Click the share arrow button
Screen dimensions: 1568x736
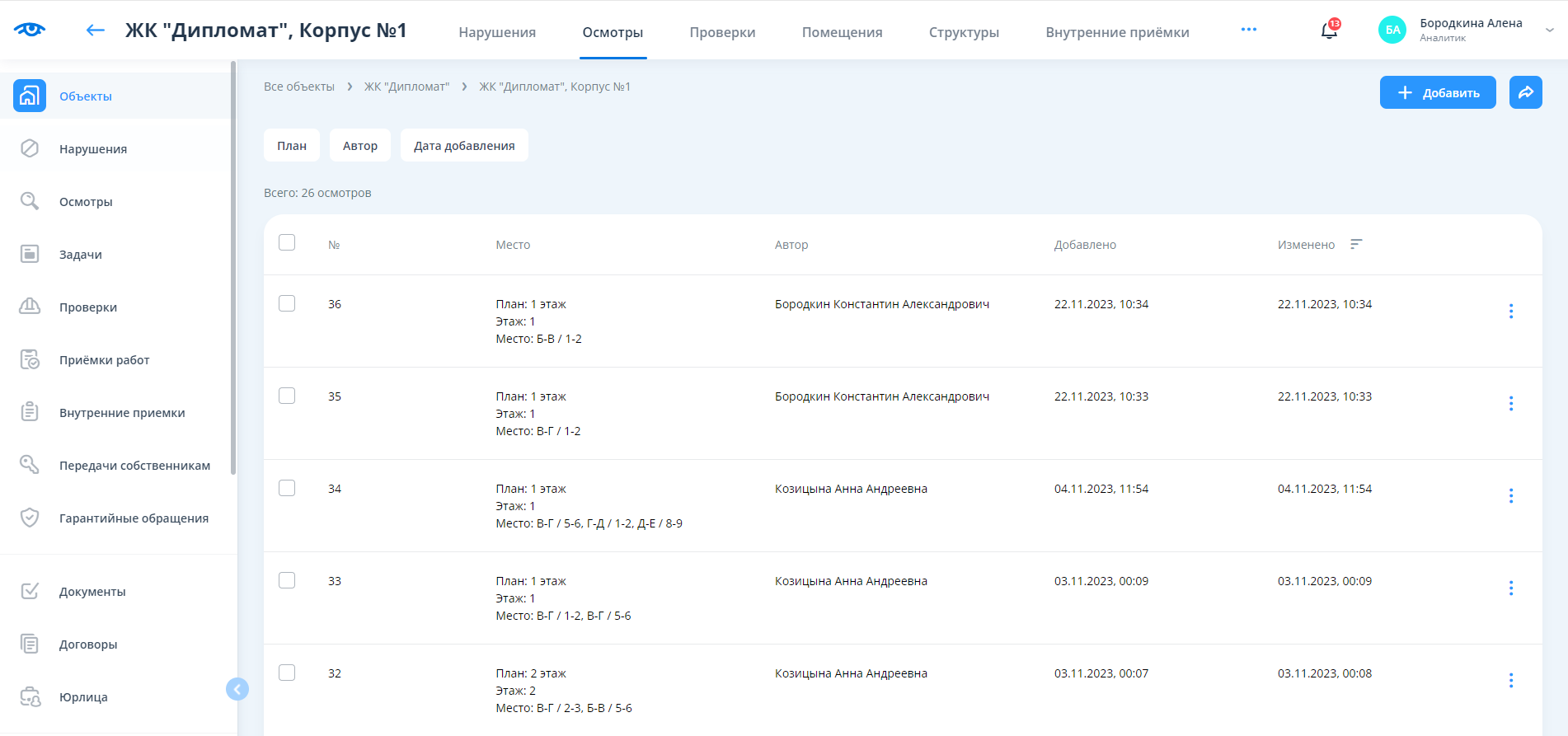click(x=1525, y=92)
